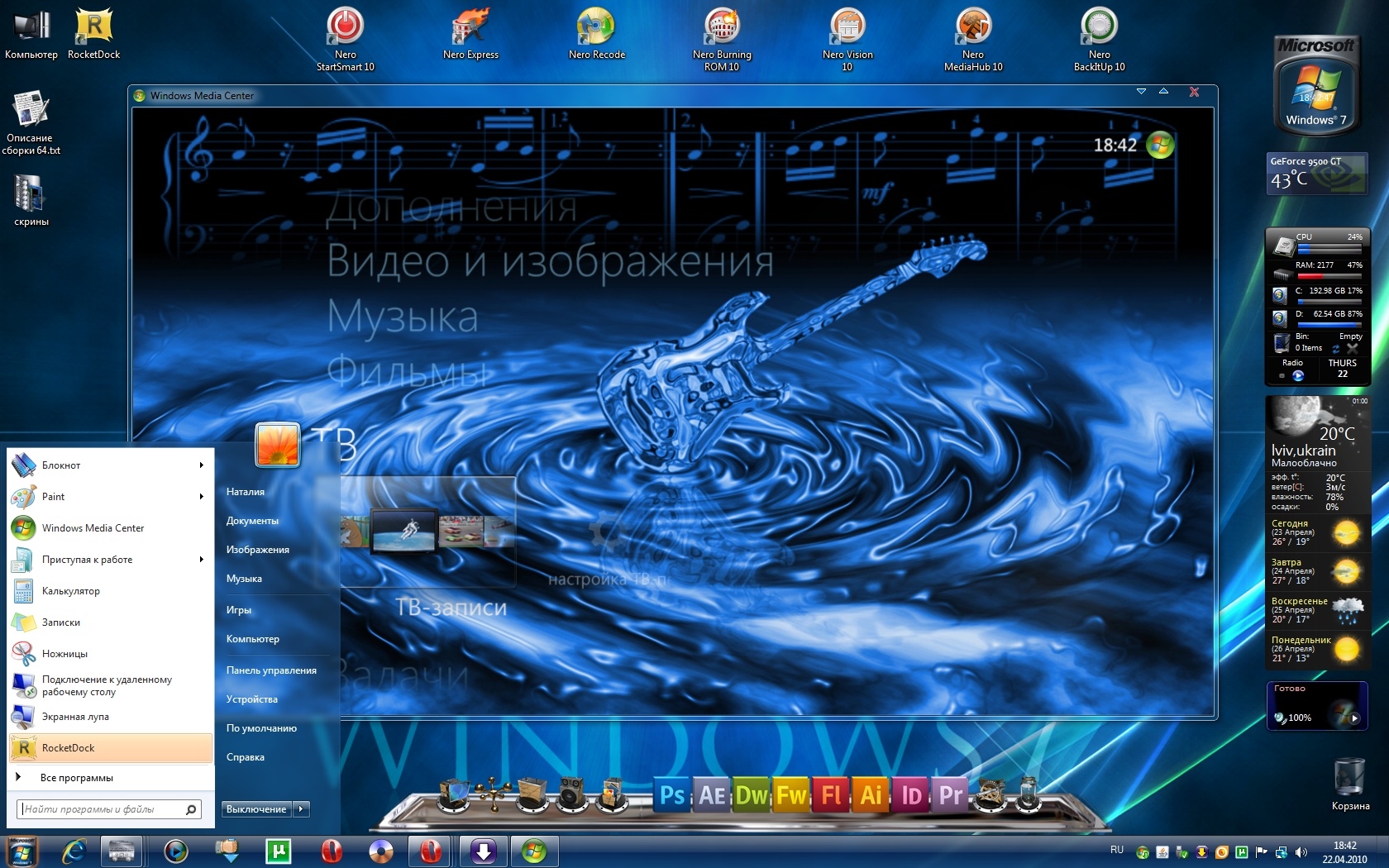The height and width of the screenshot is (868, 1389).
Task: Open Dreamweaver in the dock
Action: [752, 795]
